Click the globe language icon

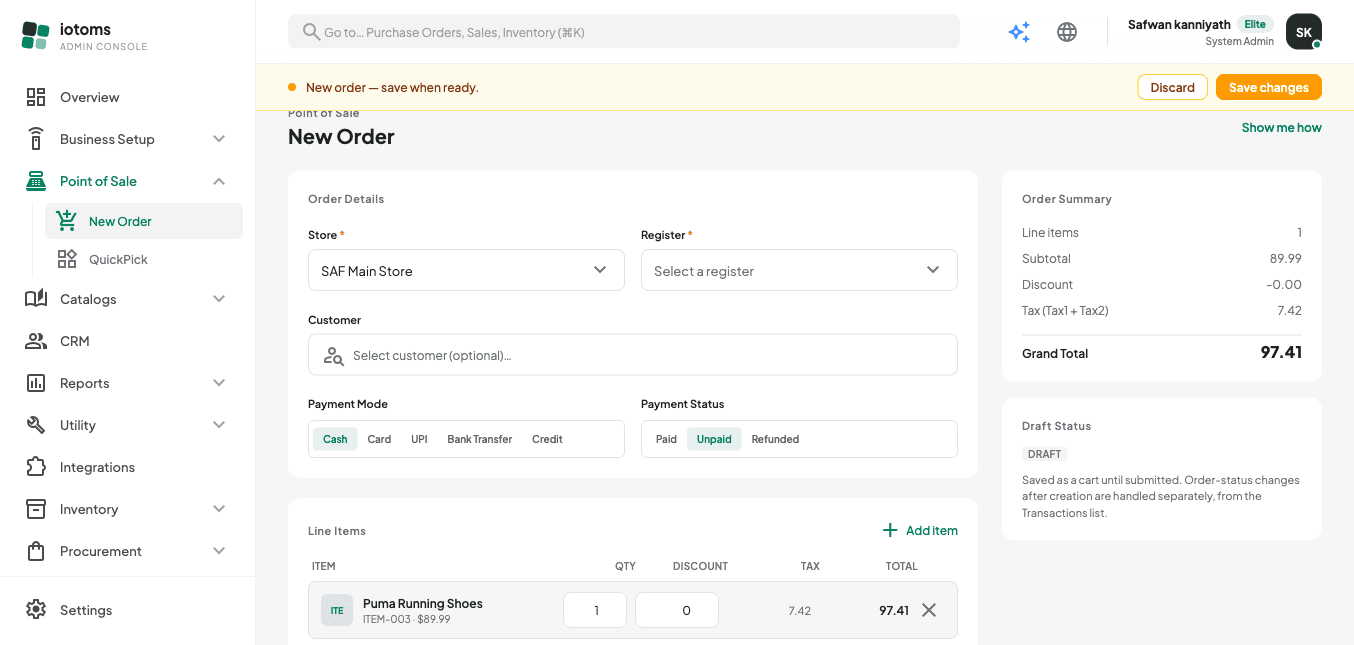coord(1067,32)
